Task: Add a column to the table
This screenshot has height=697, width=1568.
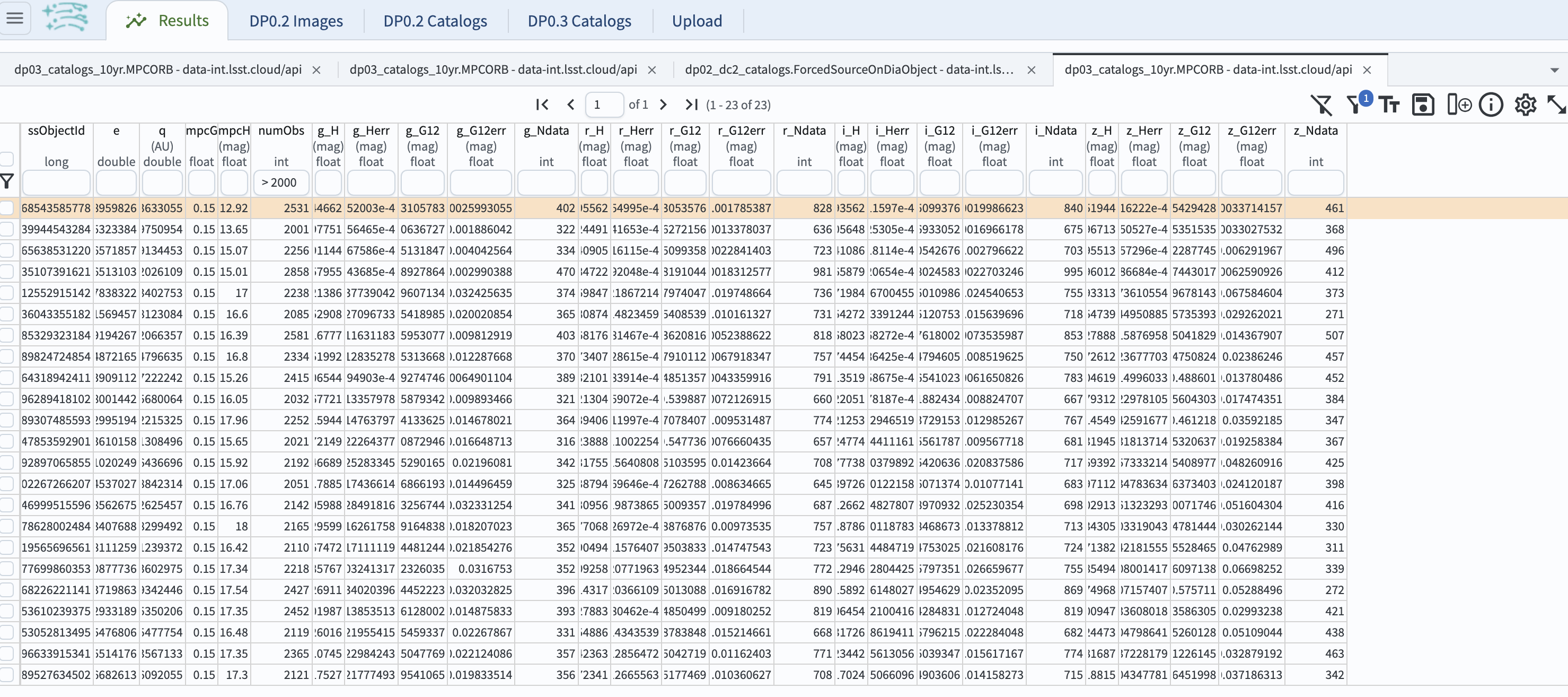Action: tap(1459, 105)
